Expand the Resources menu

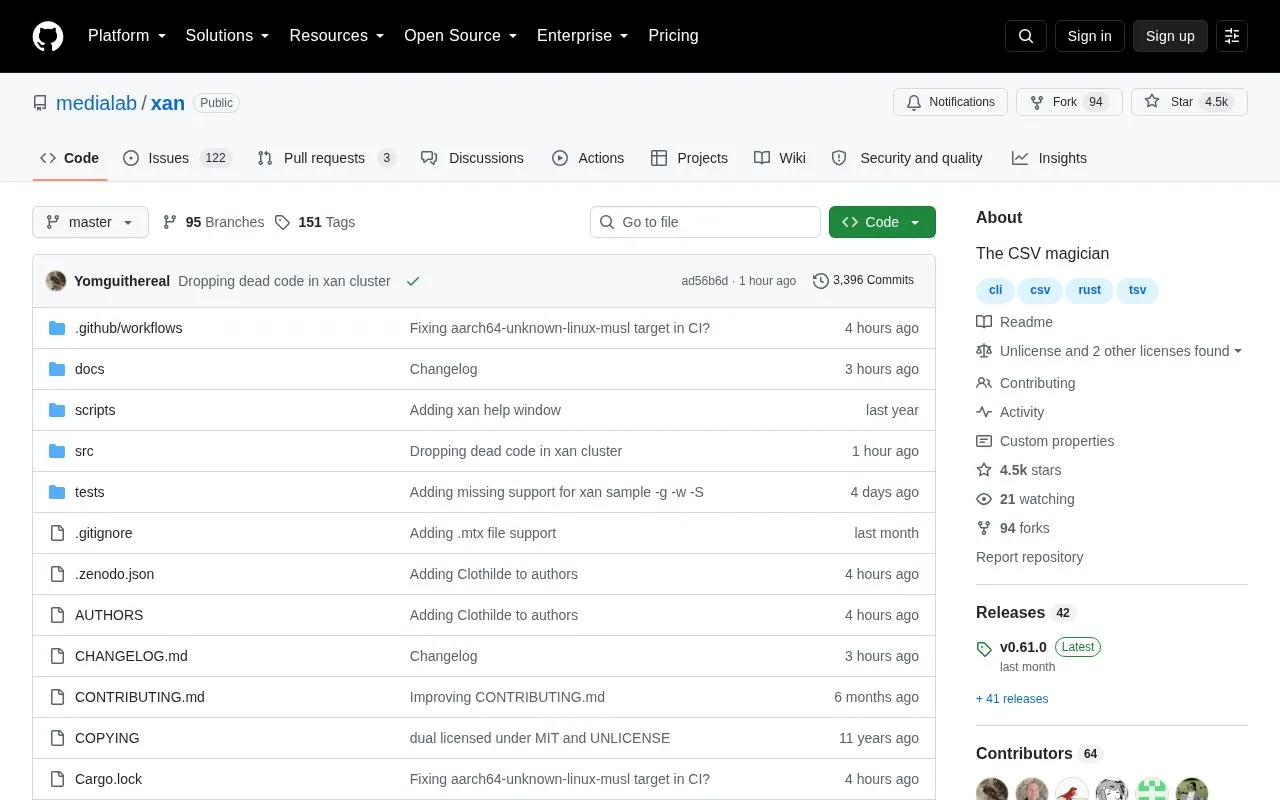coord(337,36)
